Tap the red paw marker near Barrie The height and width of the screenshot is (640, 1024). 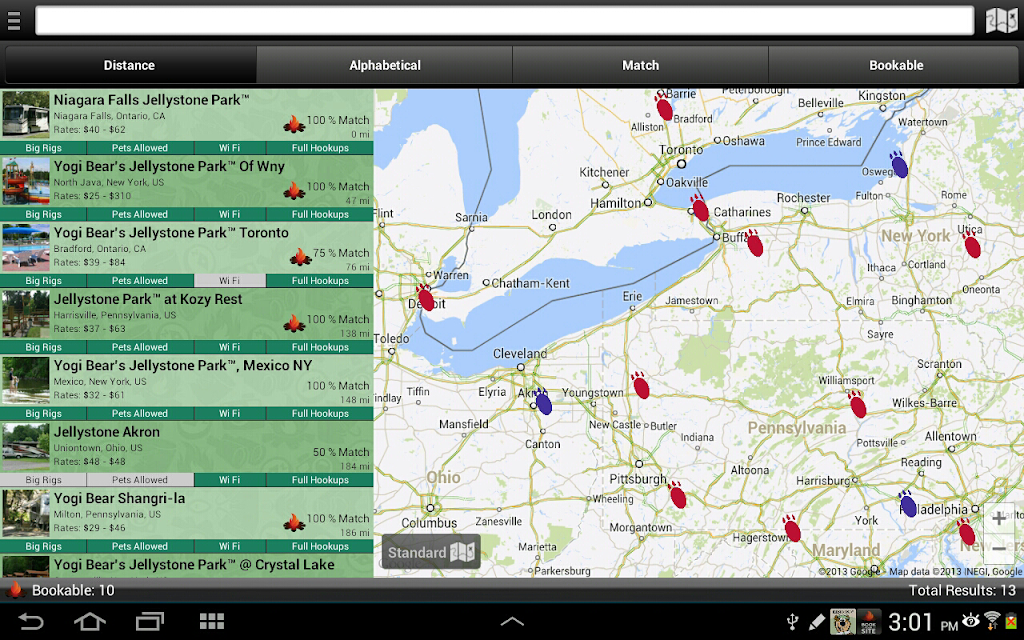click(x=664, y=107)
